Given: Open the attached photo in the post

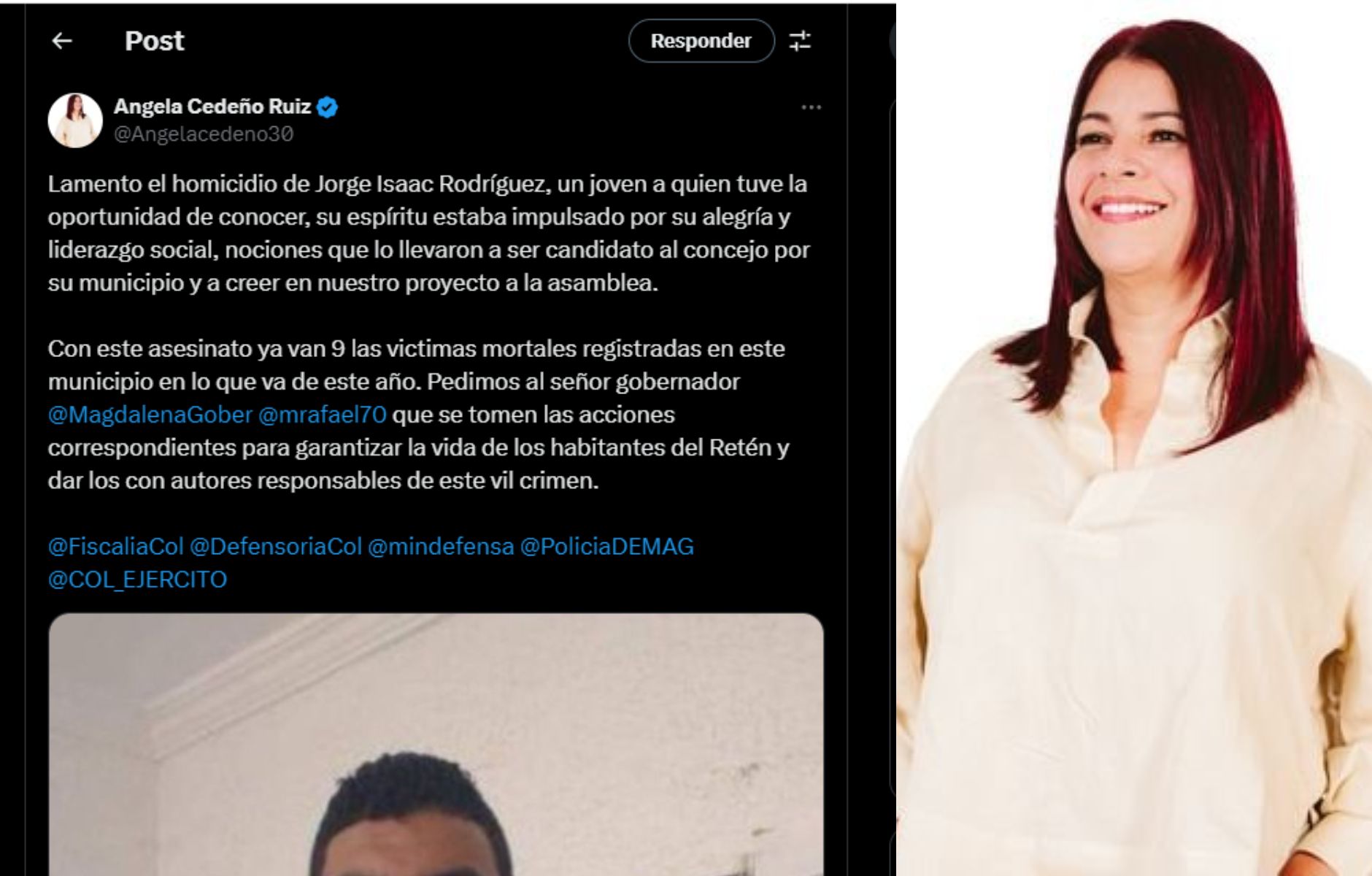Looking at the screenshot, I should point(436,745).
